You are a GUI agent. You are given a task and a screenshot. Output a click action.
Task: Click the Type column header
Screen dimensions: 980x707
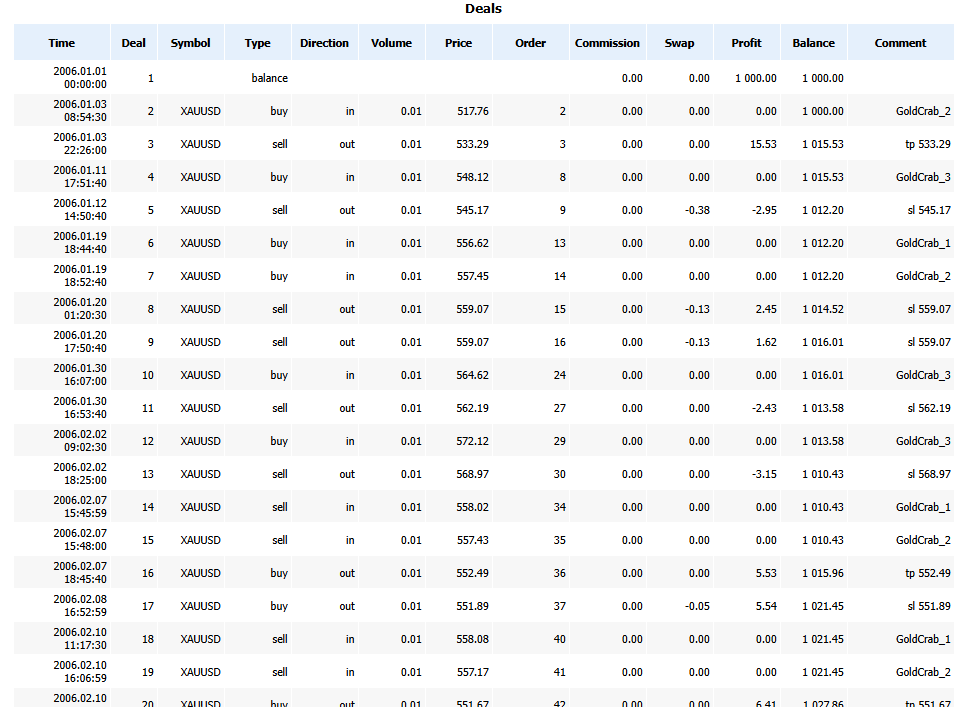(x=257, y=42)
